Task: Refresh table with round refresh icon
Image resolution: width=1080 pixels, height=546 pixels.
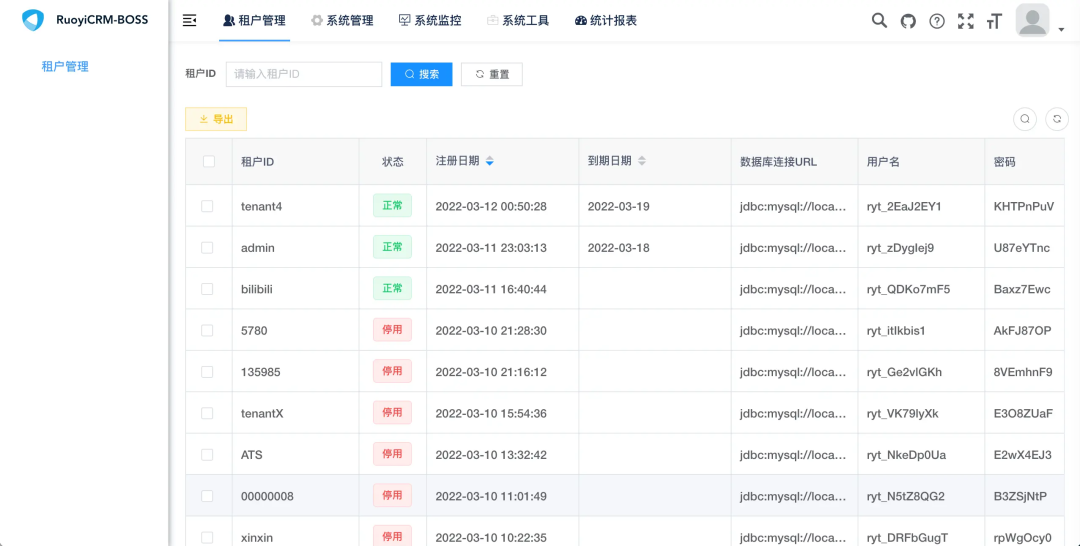Action: coord(1057,119)
